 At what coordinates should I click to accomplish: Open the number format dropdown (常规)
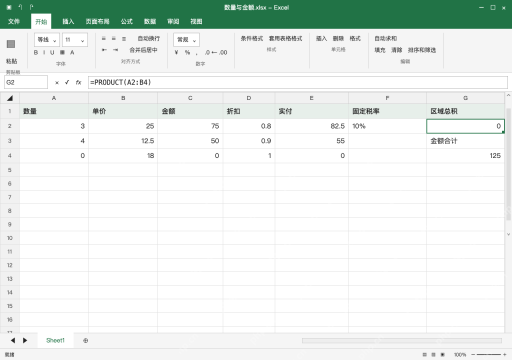tap(186, 40)
